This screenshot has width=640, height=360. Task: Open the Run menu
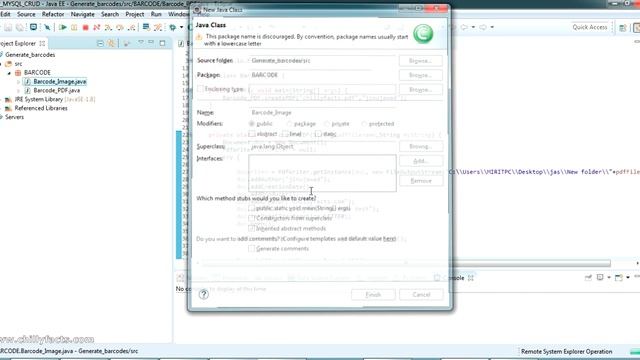pyautogui.click(x=156, y=14)
